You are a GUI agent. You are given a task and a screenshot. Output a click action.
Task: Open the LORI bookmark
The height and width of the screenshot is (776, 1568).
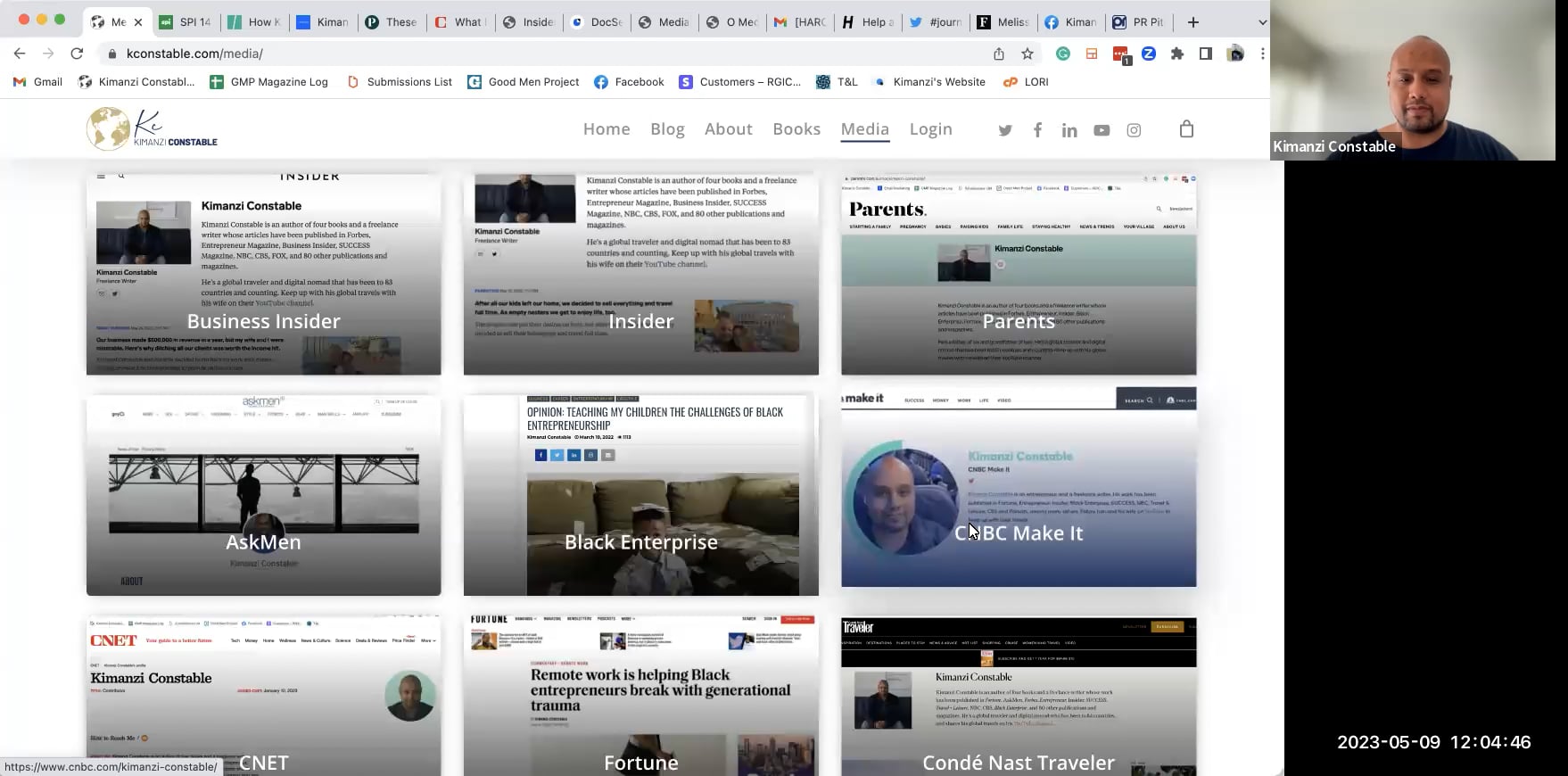click(1026, 82)
